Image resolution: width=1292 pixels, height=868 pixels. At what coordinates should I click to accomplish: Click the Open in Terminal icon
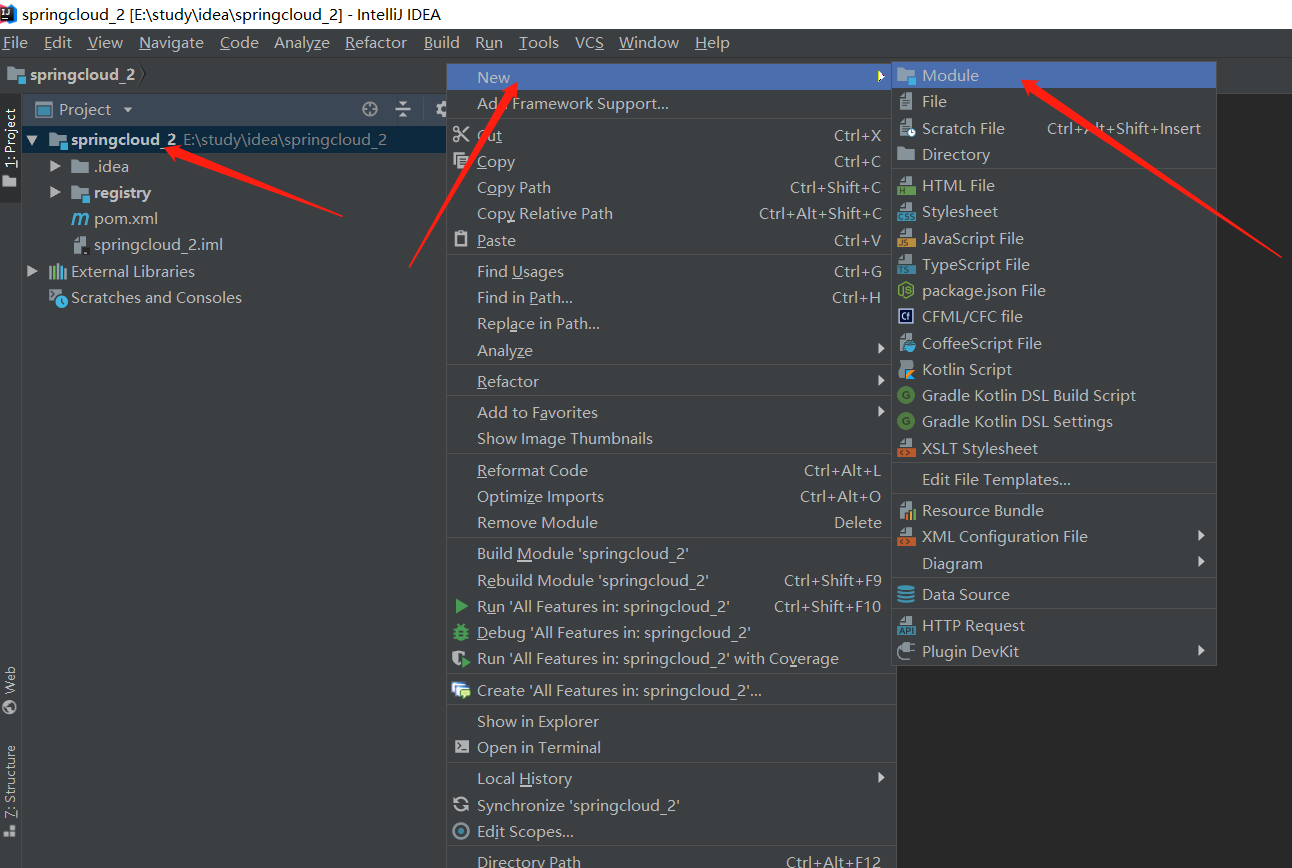click(461, 747)
